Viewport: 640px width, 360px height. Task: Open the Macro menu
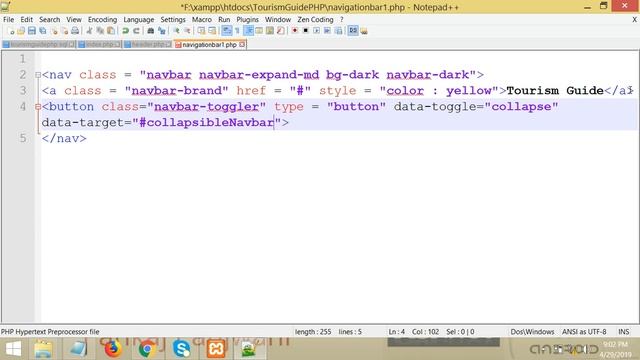click(x=202, y=20)
